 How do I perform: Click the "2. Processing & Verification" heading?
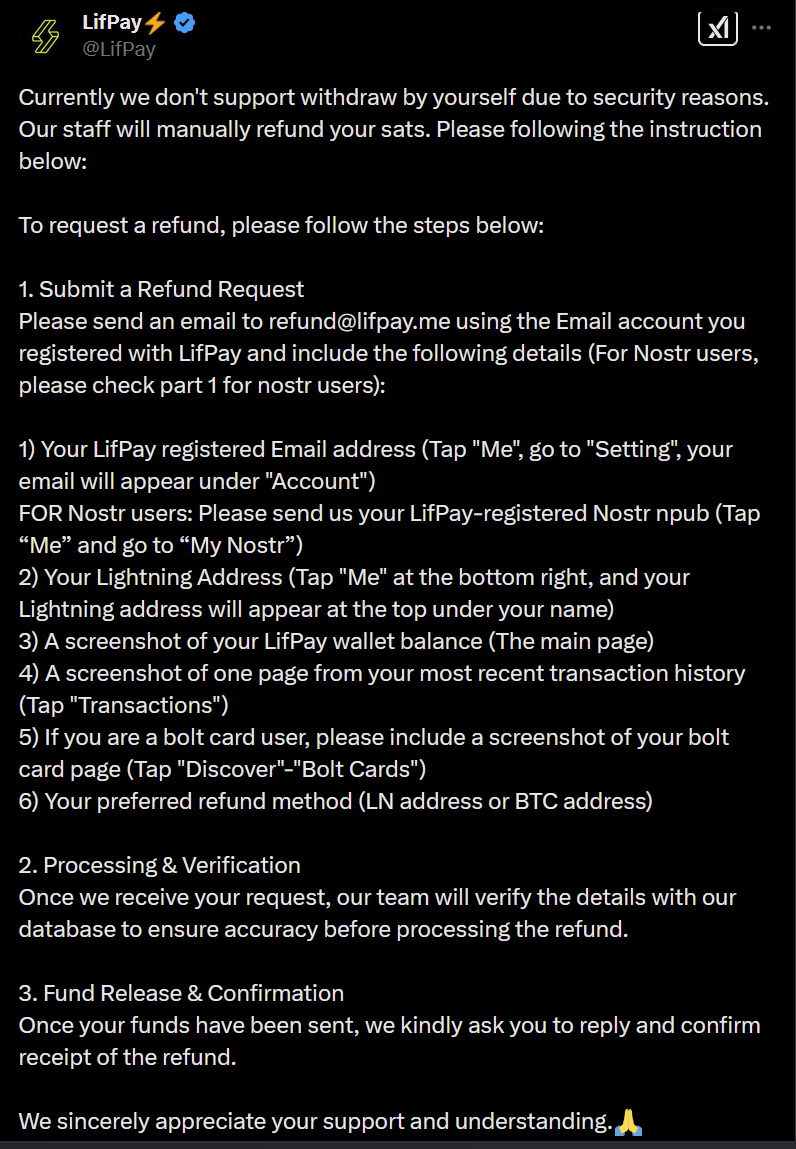tap(160, 865)
